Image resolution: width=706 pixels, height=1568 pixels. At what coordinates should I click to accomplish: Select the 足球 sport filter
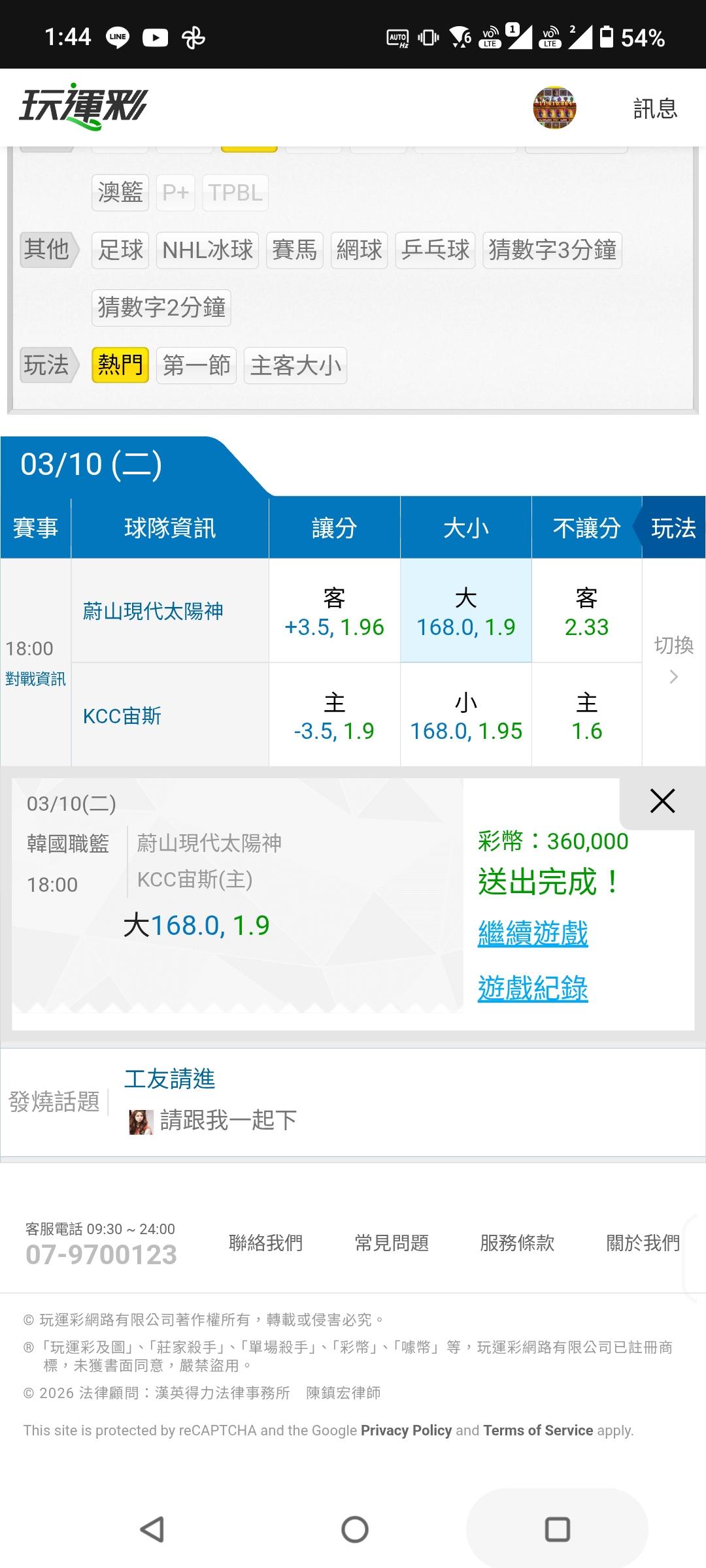120,250
